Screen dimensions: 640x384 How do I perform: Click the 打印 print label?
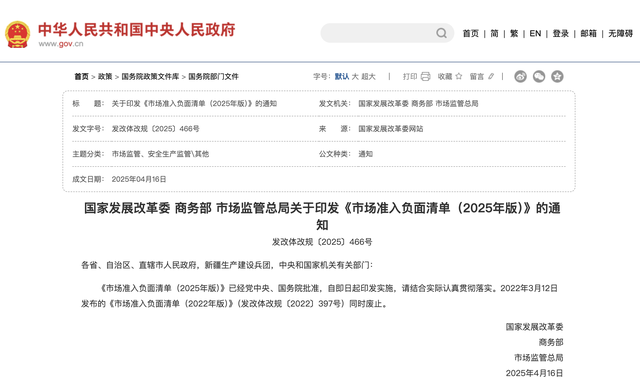coord(410,76)
